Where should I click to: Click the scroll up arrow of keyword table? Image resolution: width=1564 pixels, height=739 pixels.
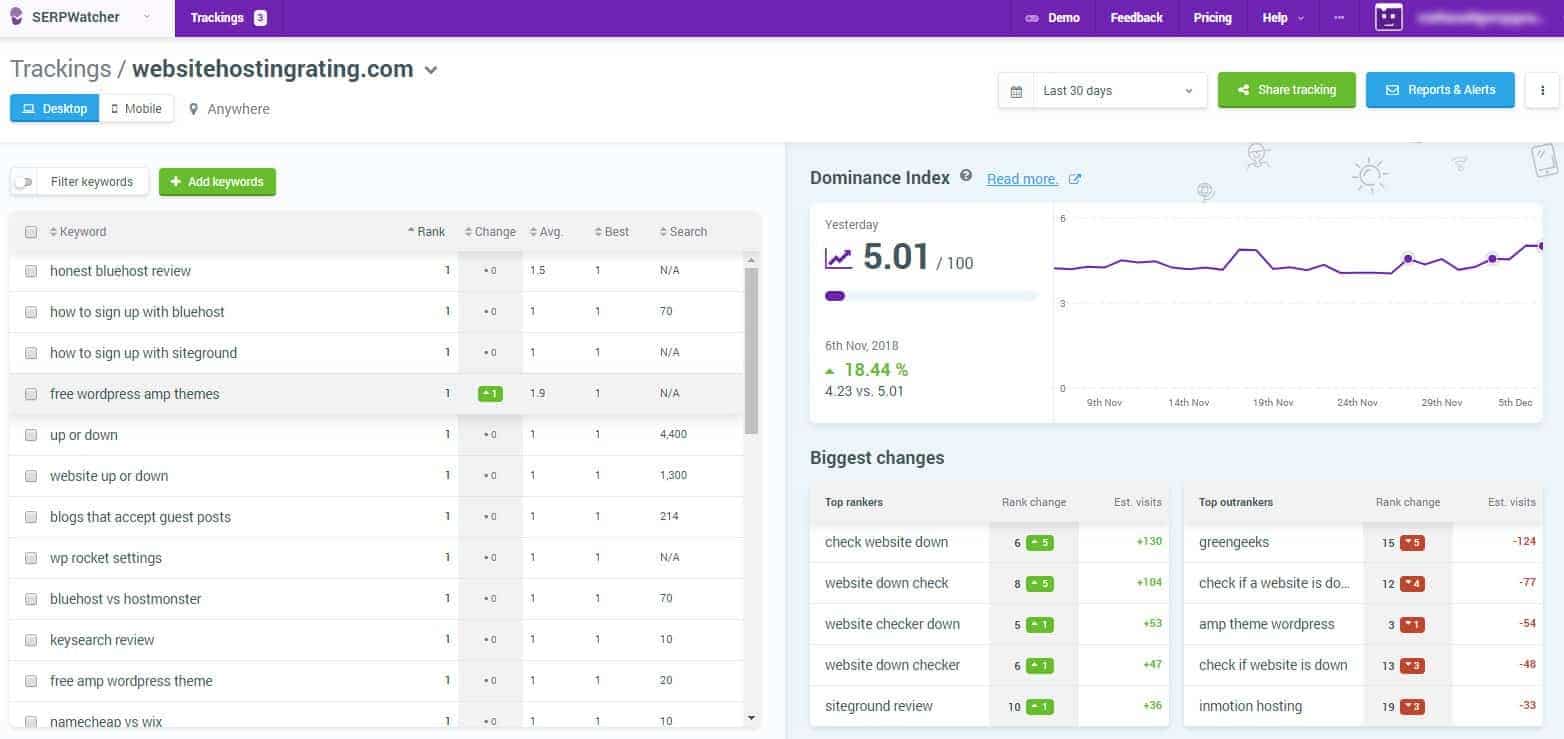pos(751,260)
